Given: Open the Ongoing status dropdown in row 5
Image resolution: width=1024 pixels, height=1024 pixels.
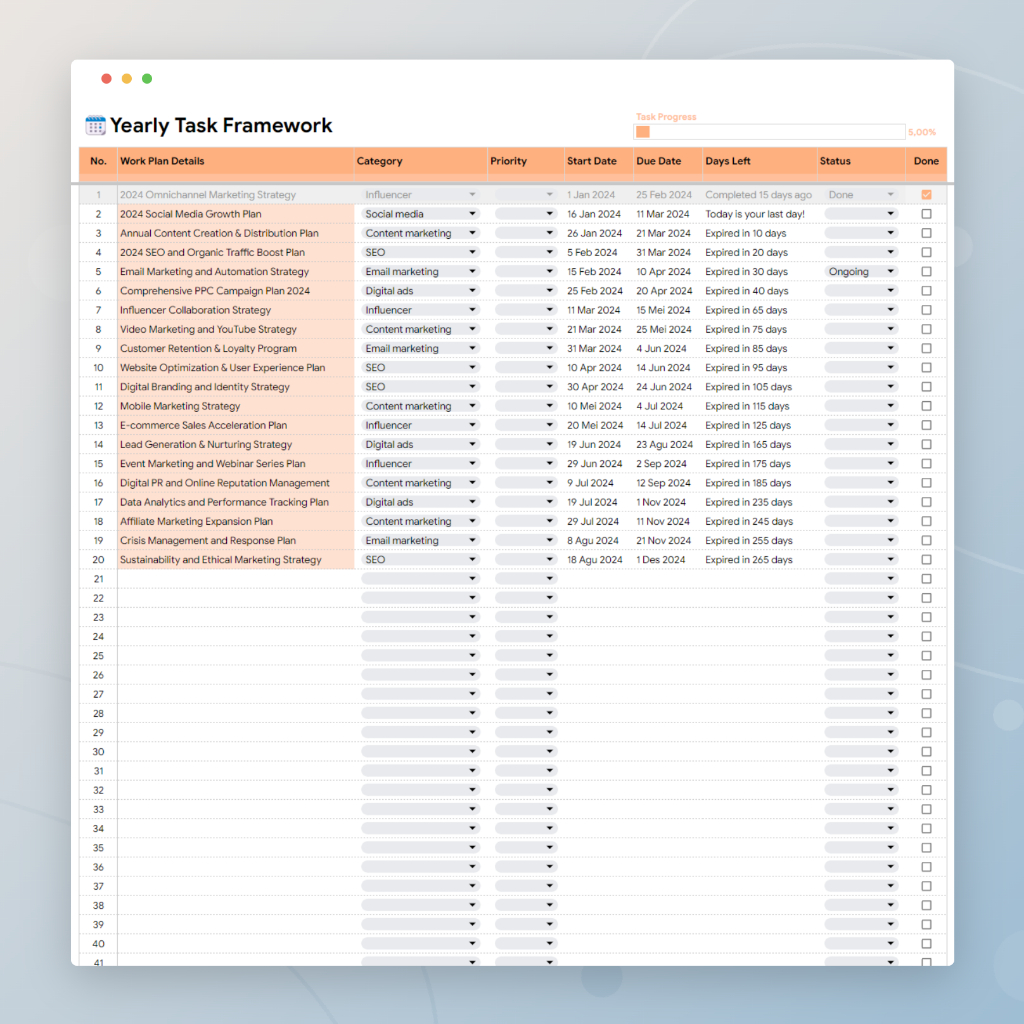Looking at the screenshot, I should 861,272.
